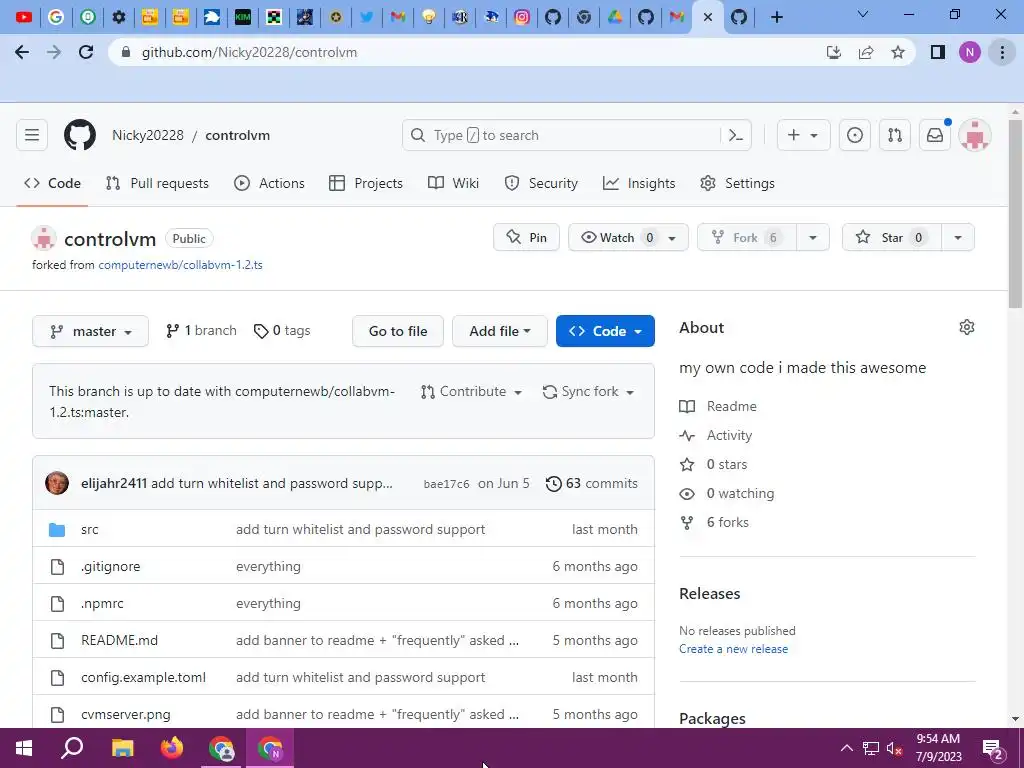Open the hamburger navigation menu

(x=32, y=135)
